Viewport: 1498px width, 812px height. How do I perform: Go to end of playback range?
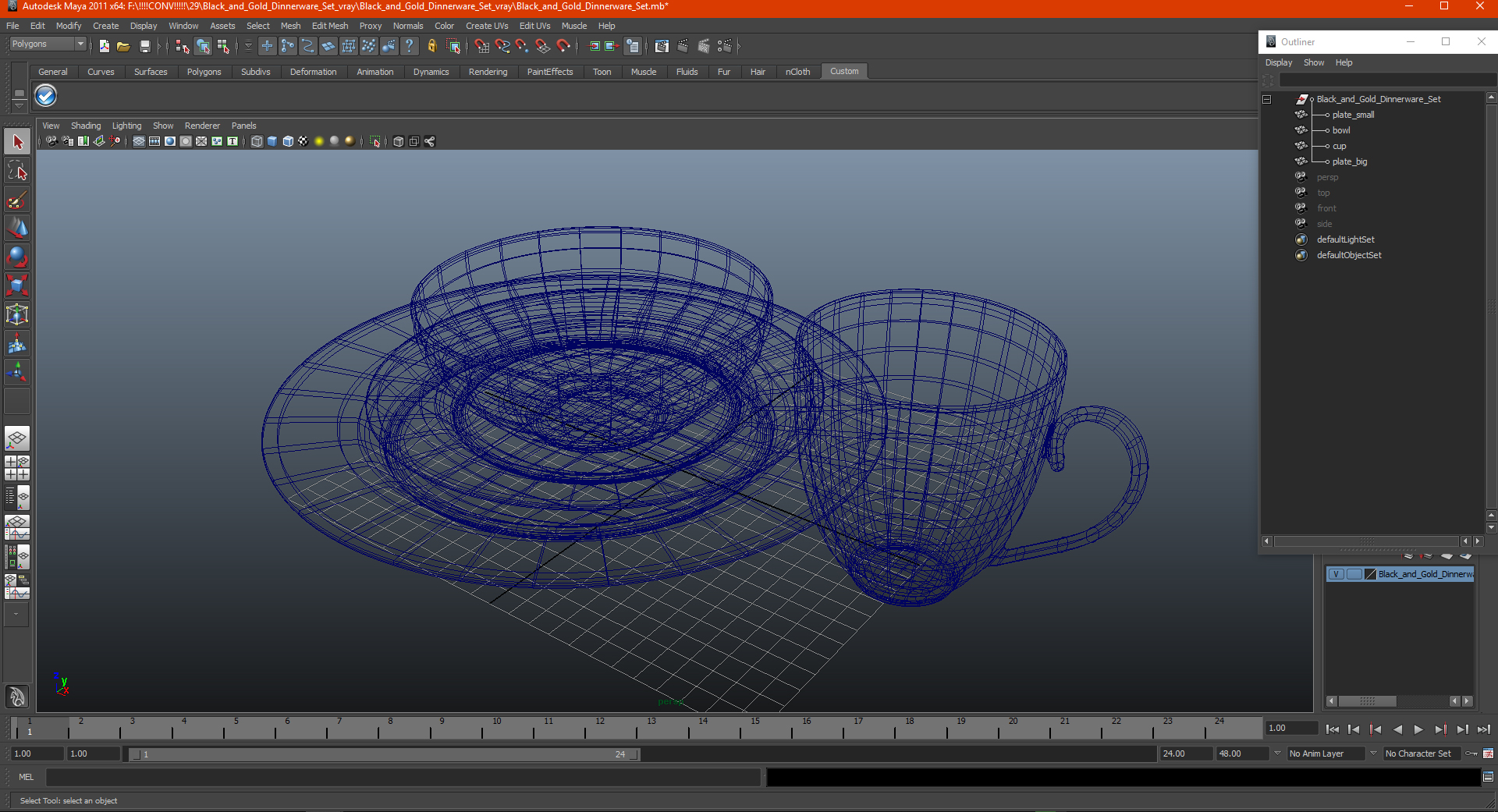click(x=1484, y=729)
